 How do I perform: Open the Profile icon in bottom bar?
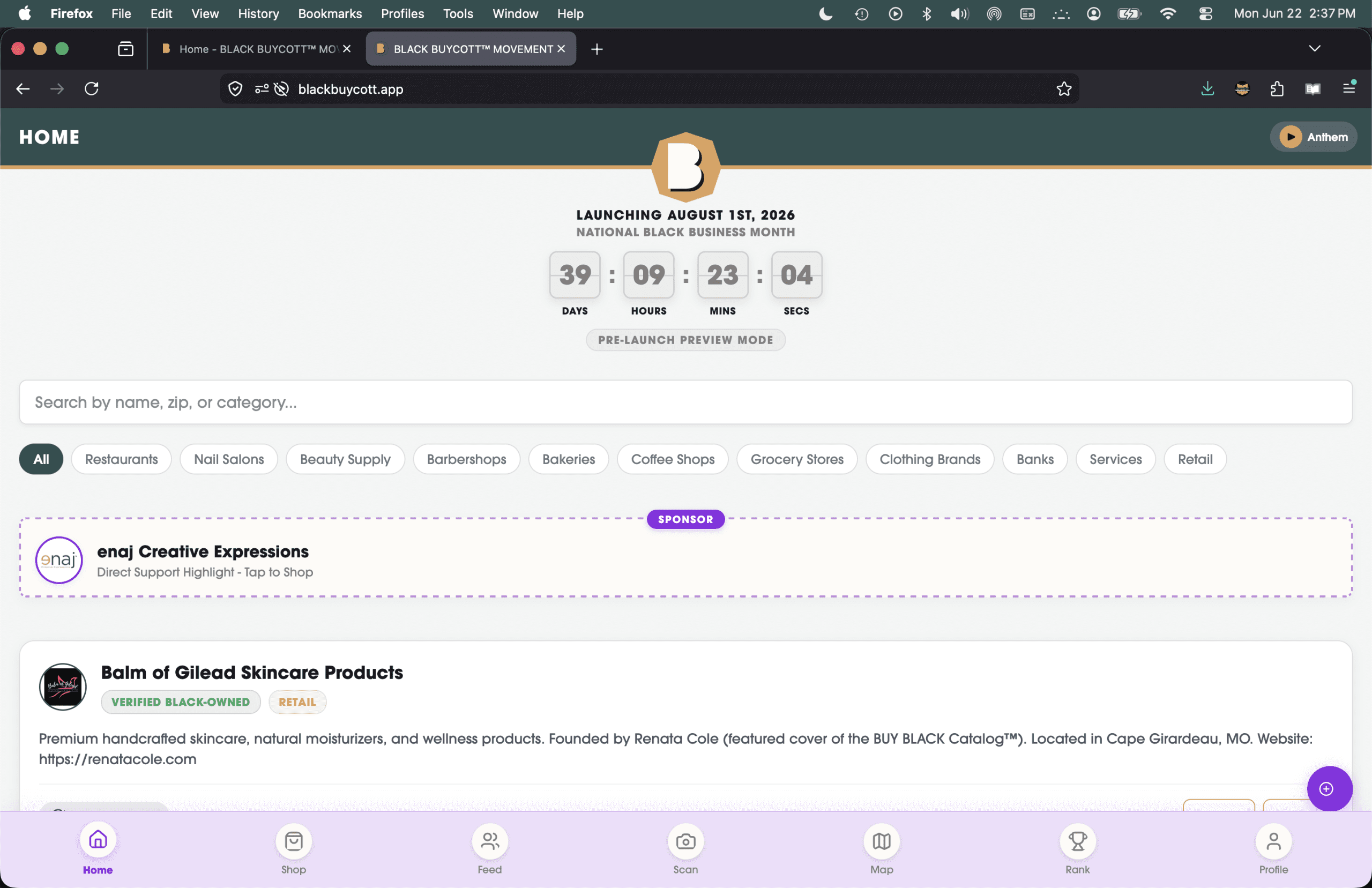click(1273, 842)
